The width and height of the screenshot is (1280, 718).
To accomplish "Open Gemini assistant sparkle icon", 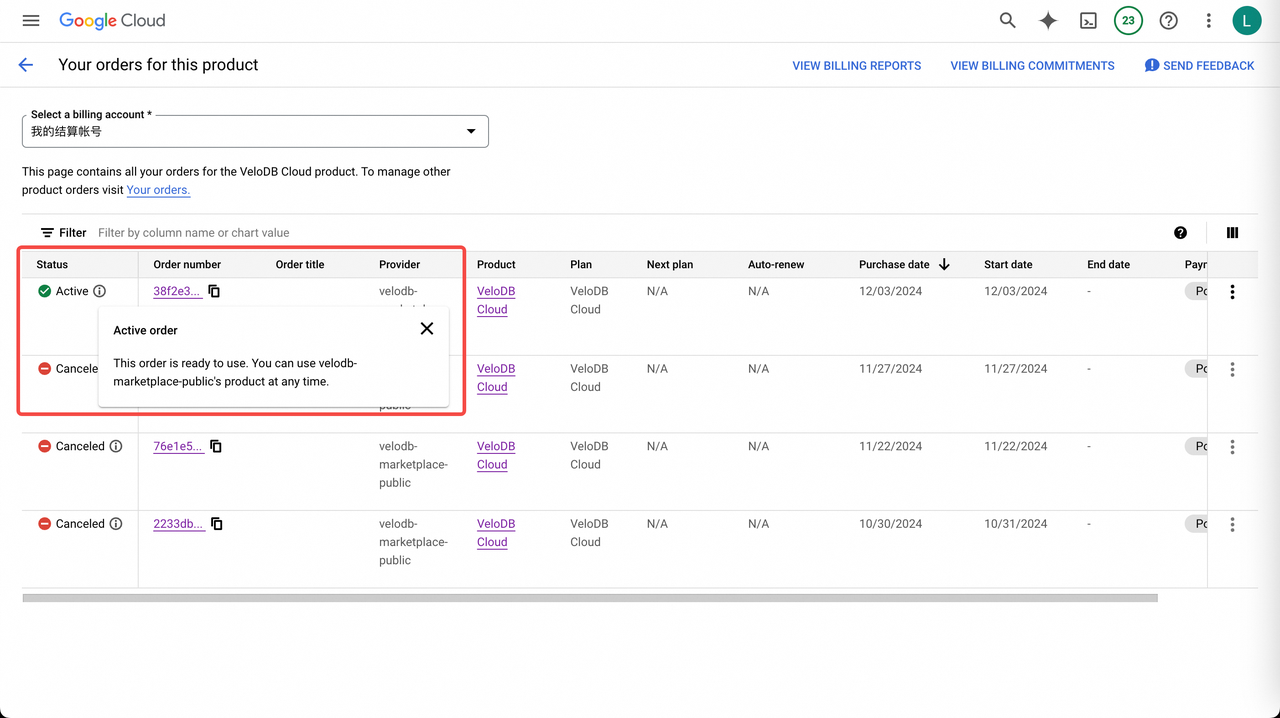I will (x=1047, y=20).
